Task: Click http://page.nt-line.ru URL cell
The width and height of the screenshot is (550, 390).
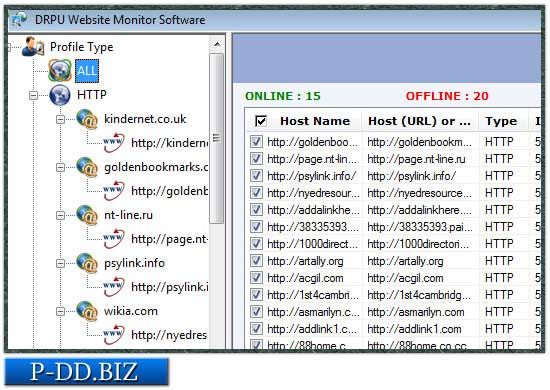Action: click(x=416, y=159)
